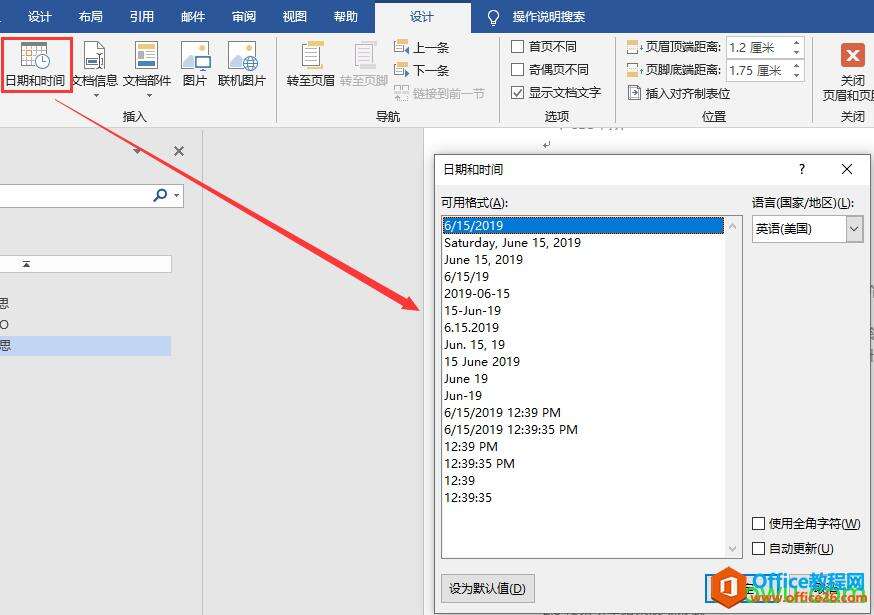The image size is (874, 615).
Task: Open the 引用 ribbon tab
Action: click(x=142, y=17)
